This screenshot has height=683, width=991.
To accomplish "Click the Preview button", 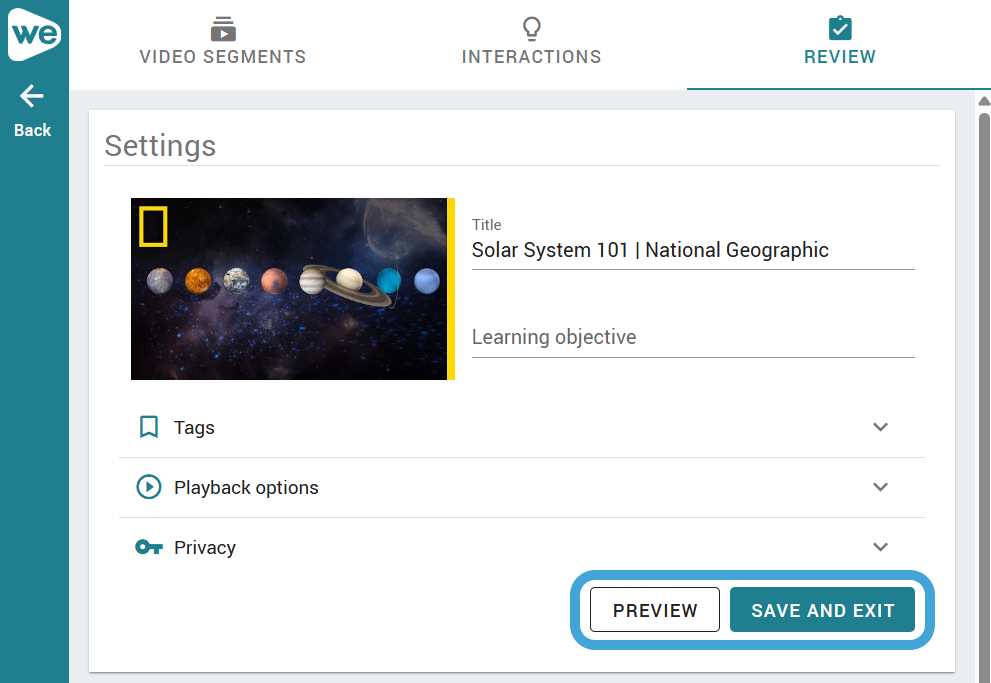I will [655, 610].
